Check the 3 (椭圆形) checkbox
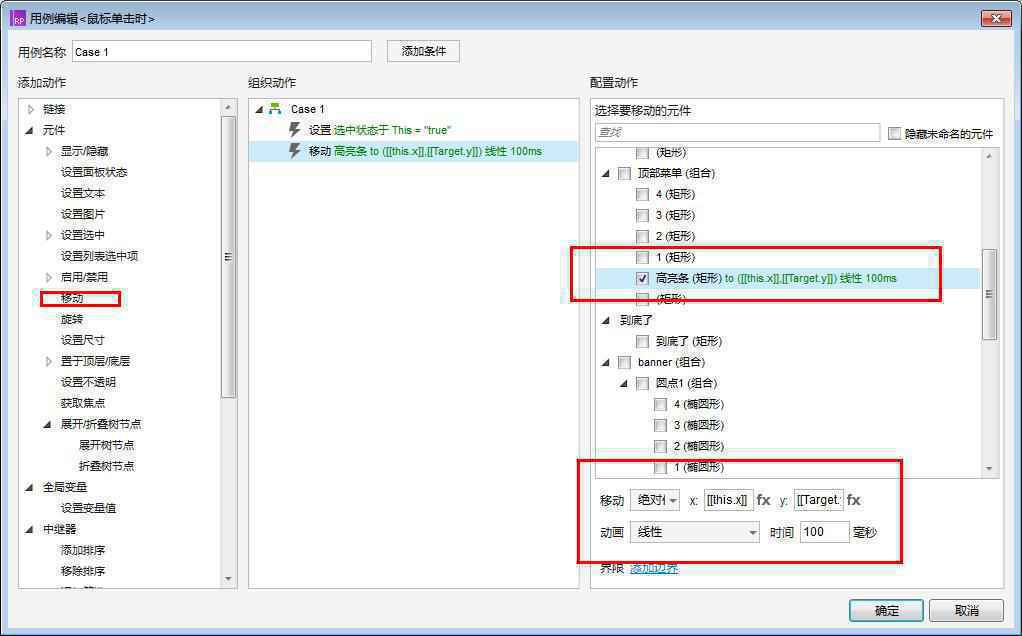Viewport: 1022px width, 636px height. point(660,425)
